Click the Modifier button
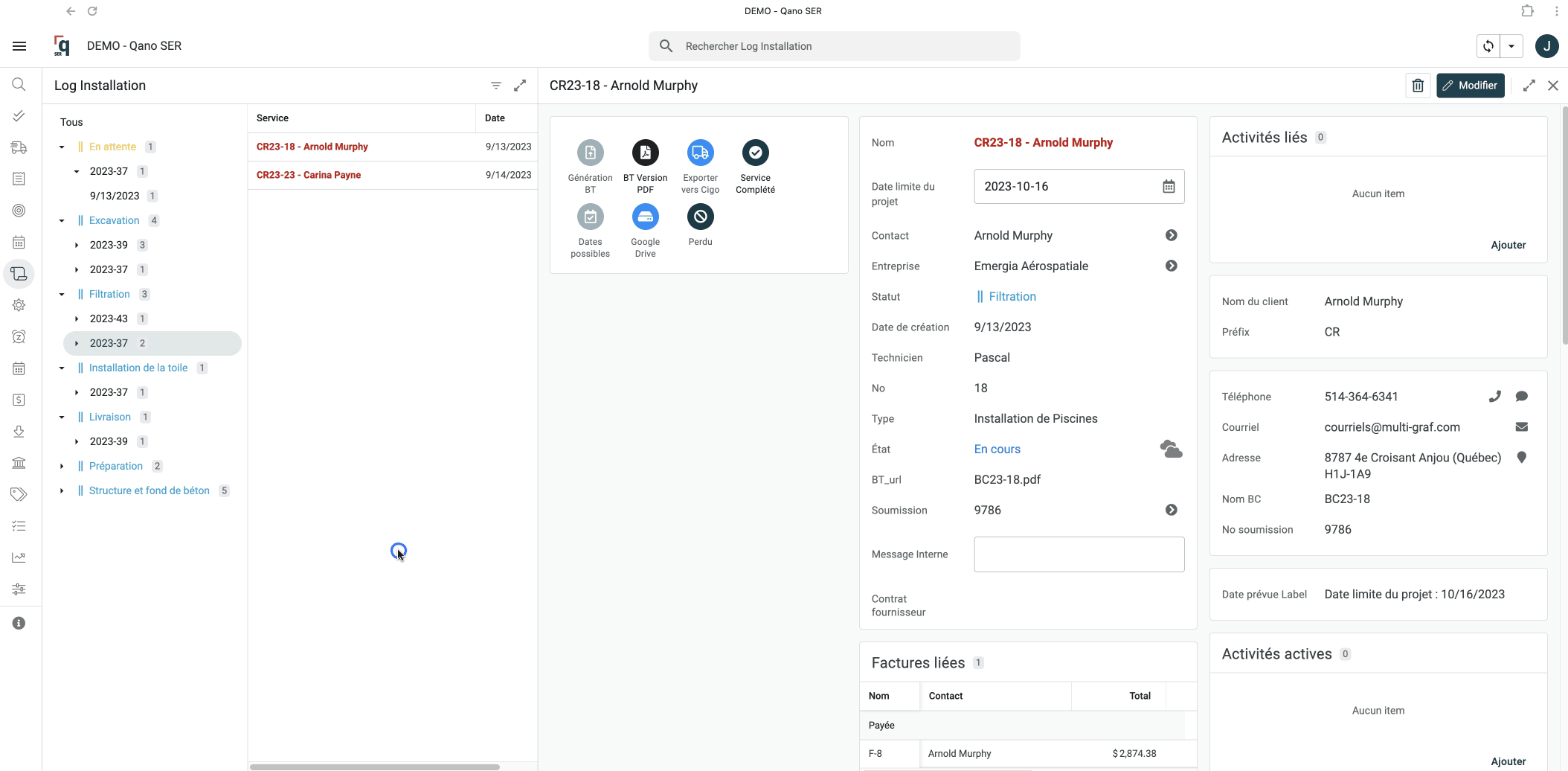The image size is (1568, 771). [x=1470, y=86]
